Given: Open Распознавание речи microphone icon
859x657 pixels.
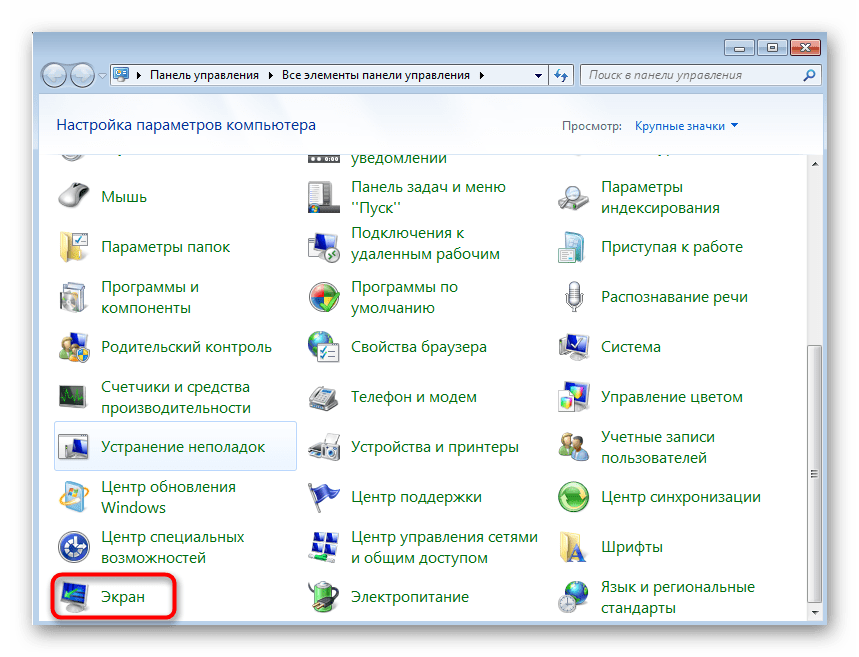Looking at the screenshot, I should 575,297.
